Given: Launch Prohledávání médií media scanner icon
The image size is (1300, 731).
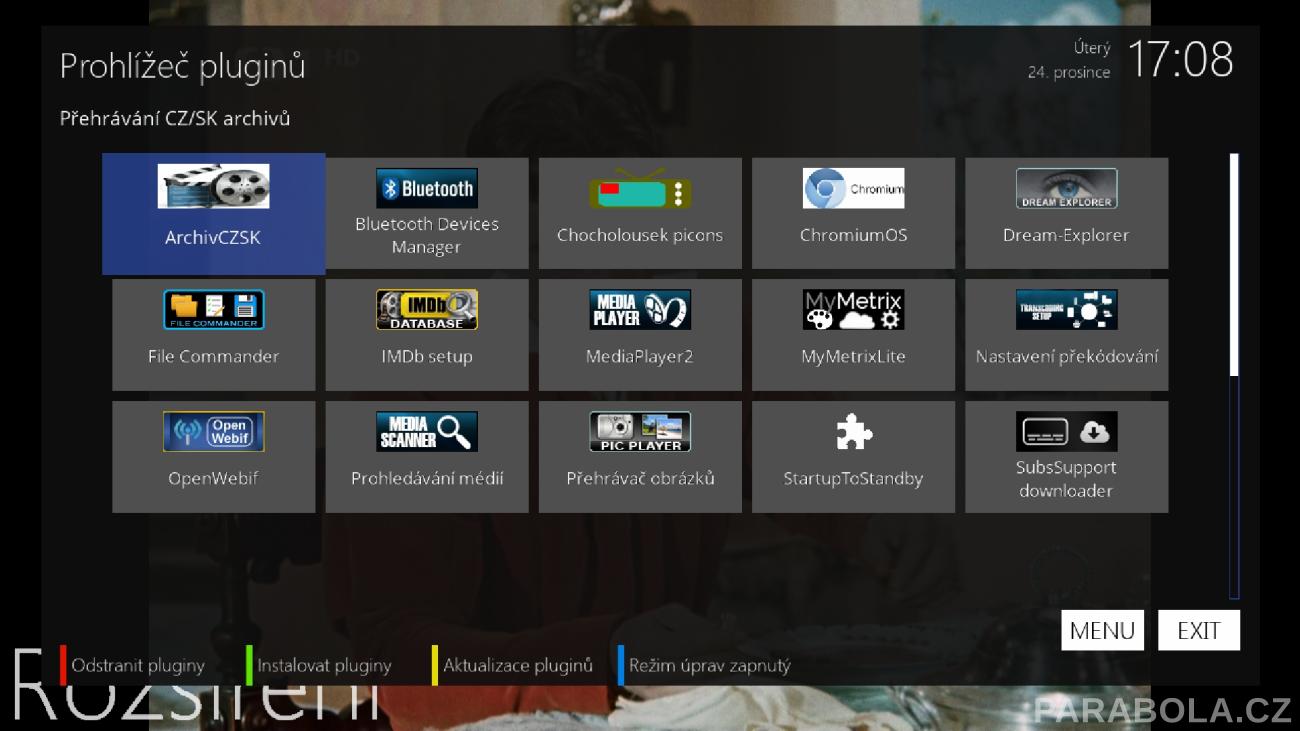Looking at the screenshot, I should pos(427,432).
